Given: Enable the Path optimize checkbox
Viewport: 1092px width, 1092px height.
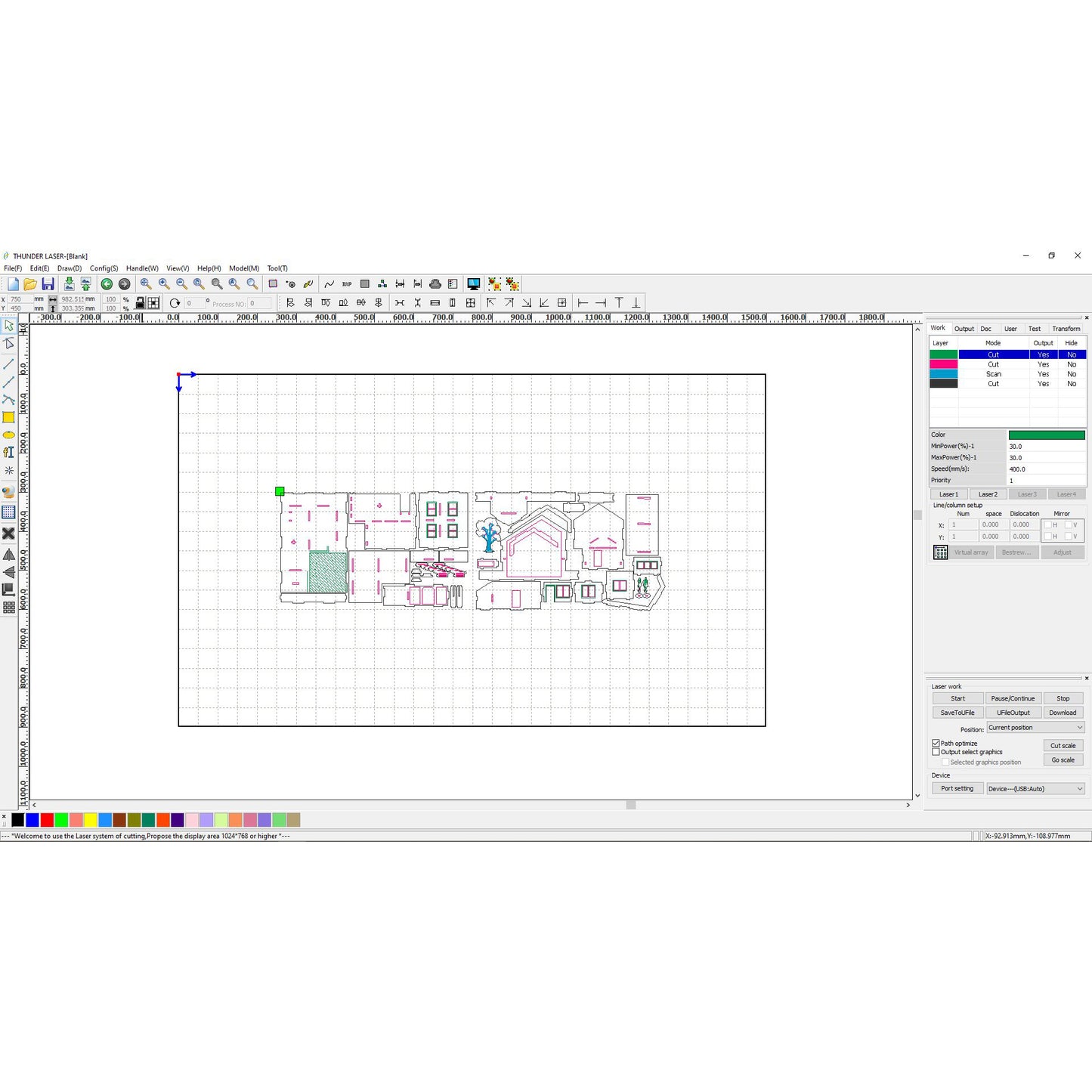Looking at the screenshot, I should coord(936,744).
